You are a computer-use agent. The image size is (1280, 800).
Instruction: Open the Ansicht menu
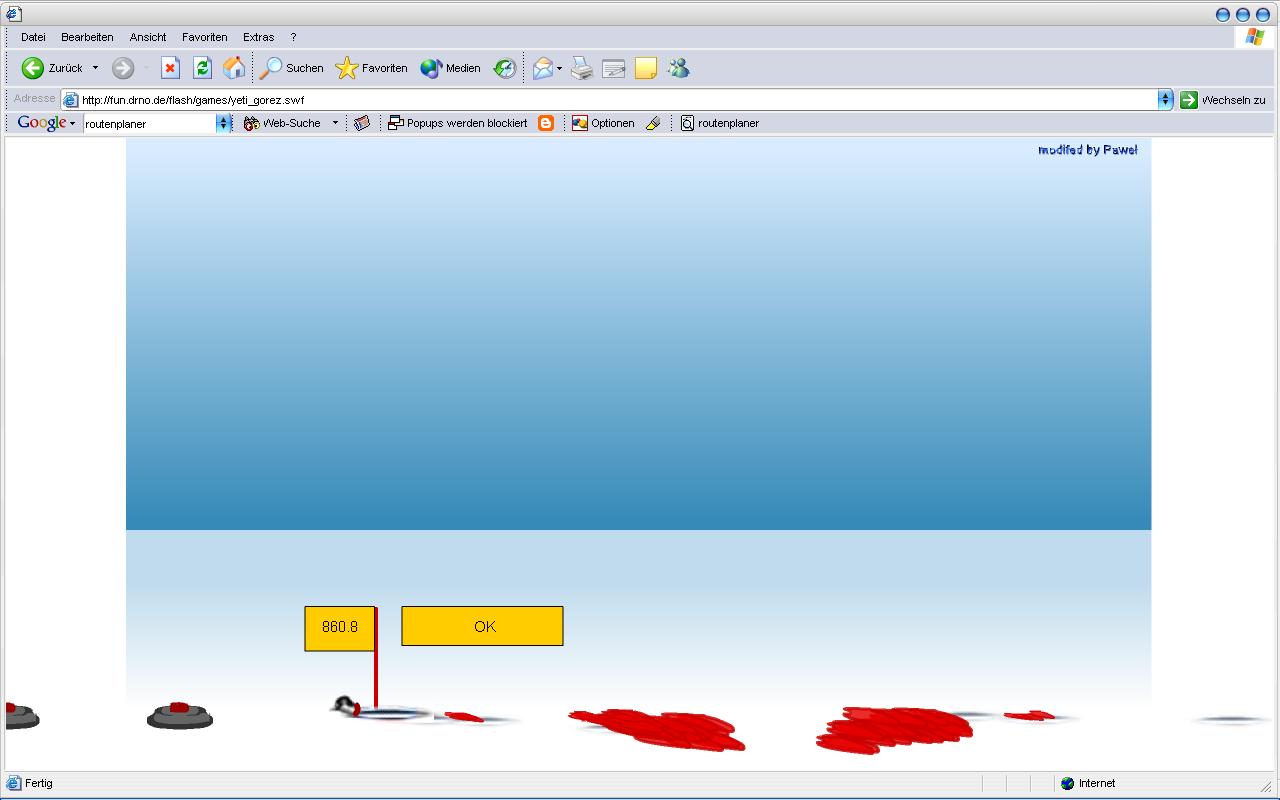[148, 37]
